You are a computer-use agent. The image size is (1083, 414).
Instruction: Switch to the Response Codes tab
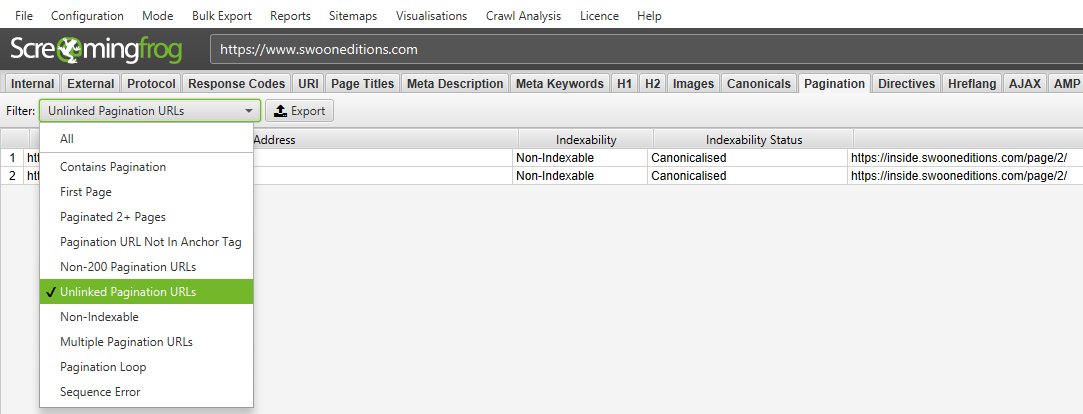click(x=236, y=84)
